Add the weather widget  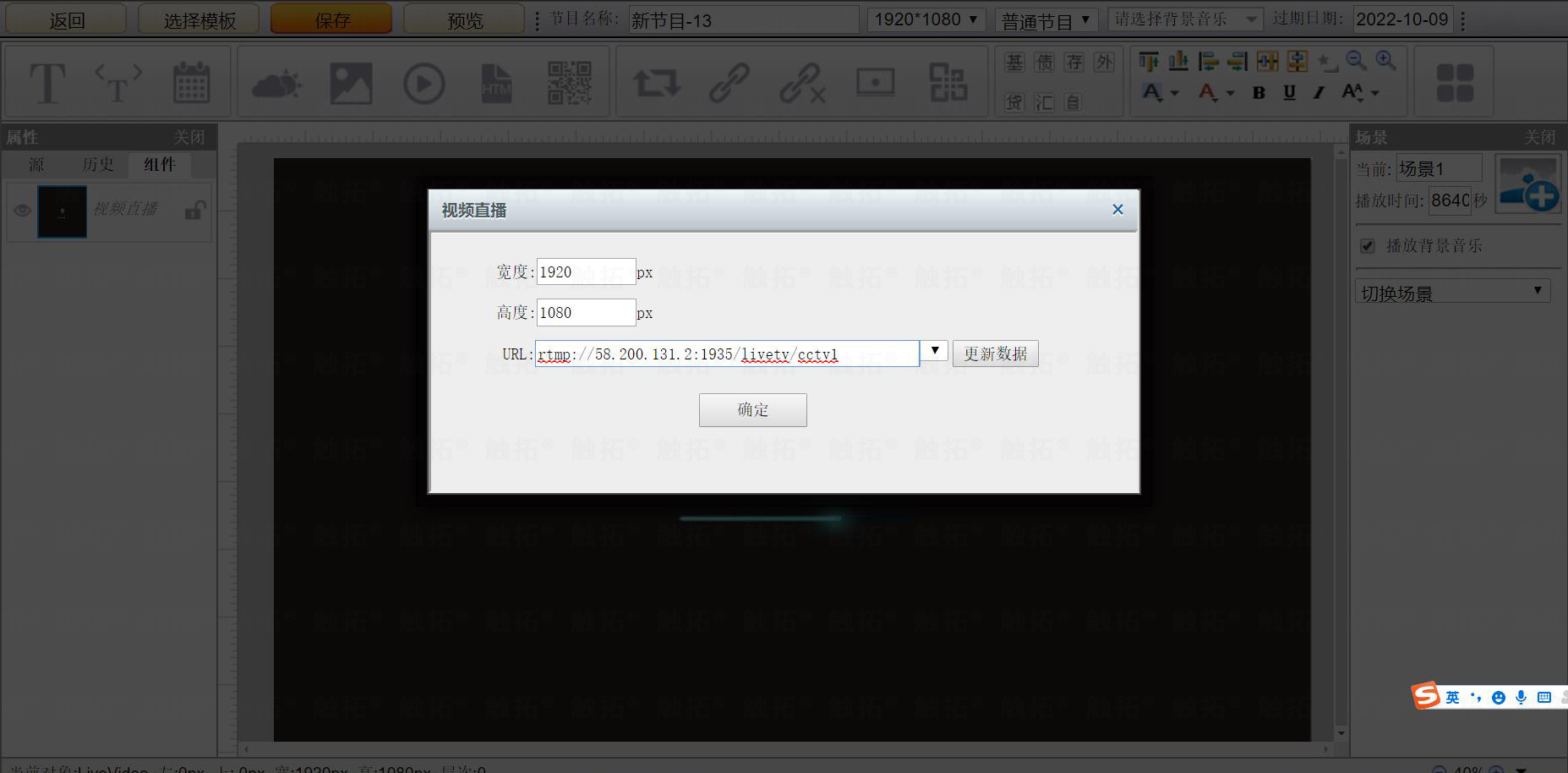click(x=276, y=84)
